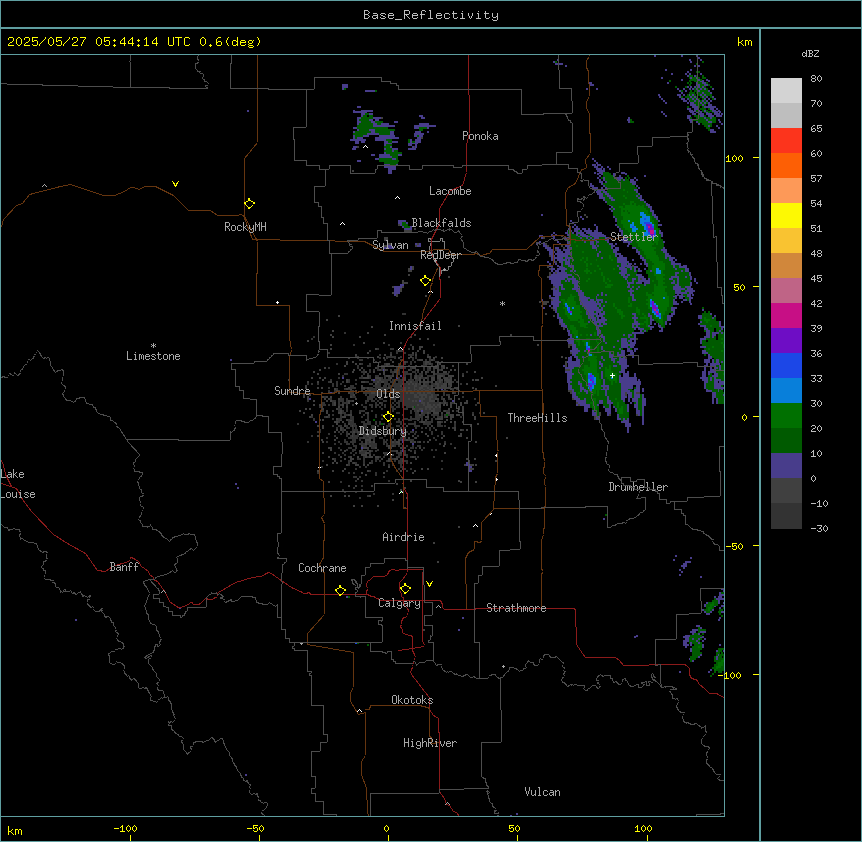Click the Vulcan label
The image size is (862, 842).
click(x=542, y=792)
